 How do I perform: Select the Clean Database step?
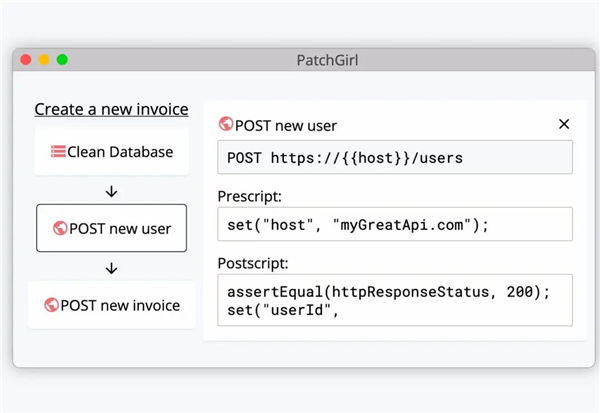(x=111, y=152)
